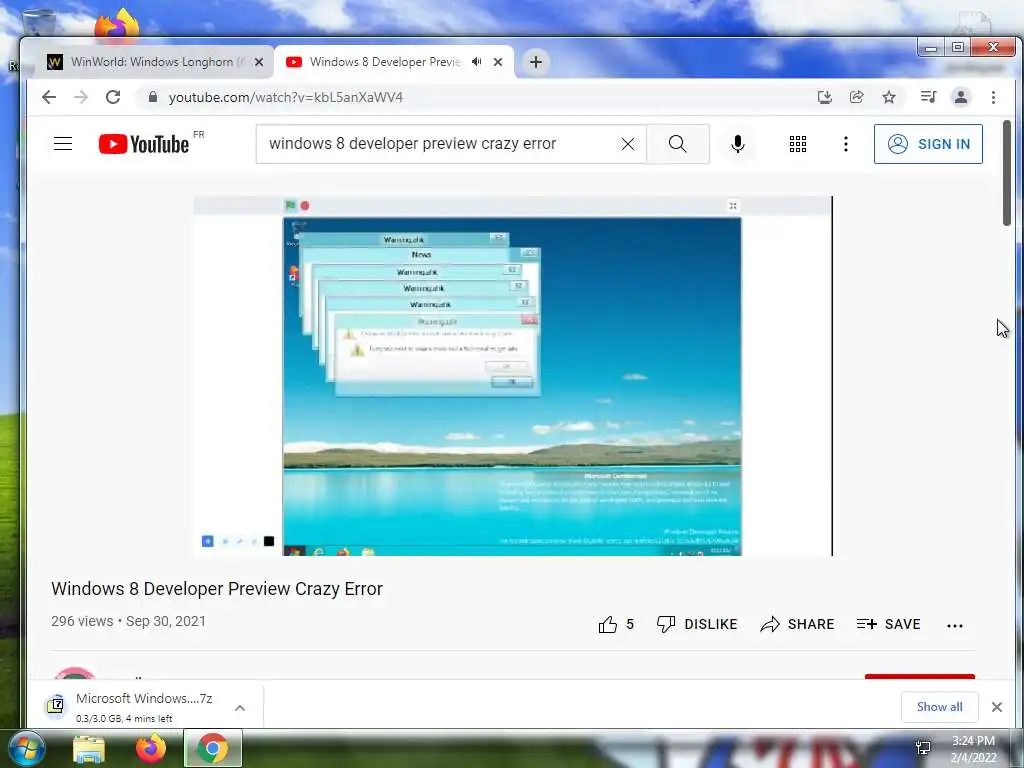Open the YouTube hamburger guide menu
Screen dimensions: 1024x768
coord(63,144)
